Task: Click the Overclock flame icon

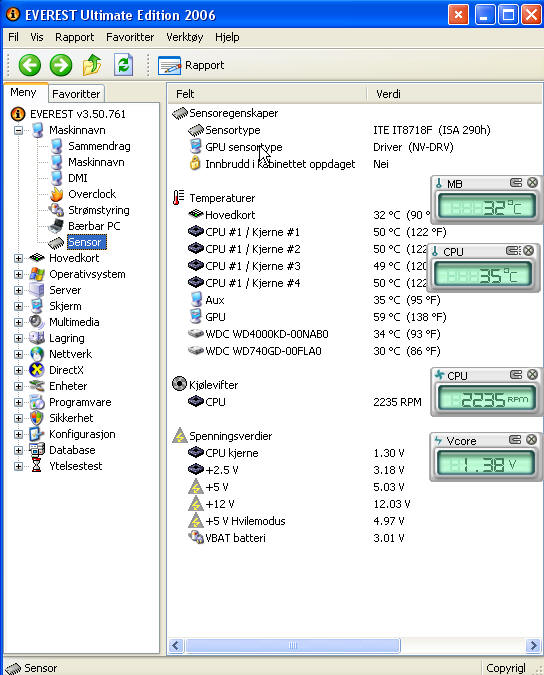Action: tap(56, 194)
